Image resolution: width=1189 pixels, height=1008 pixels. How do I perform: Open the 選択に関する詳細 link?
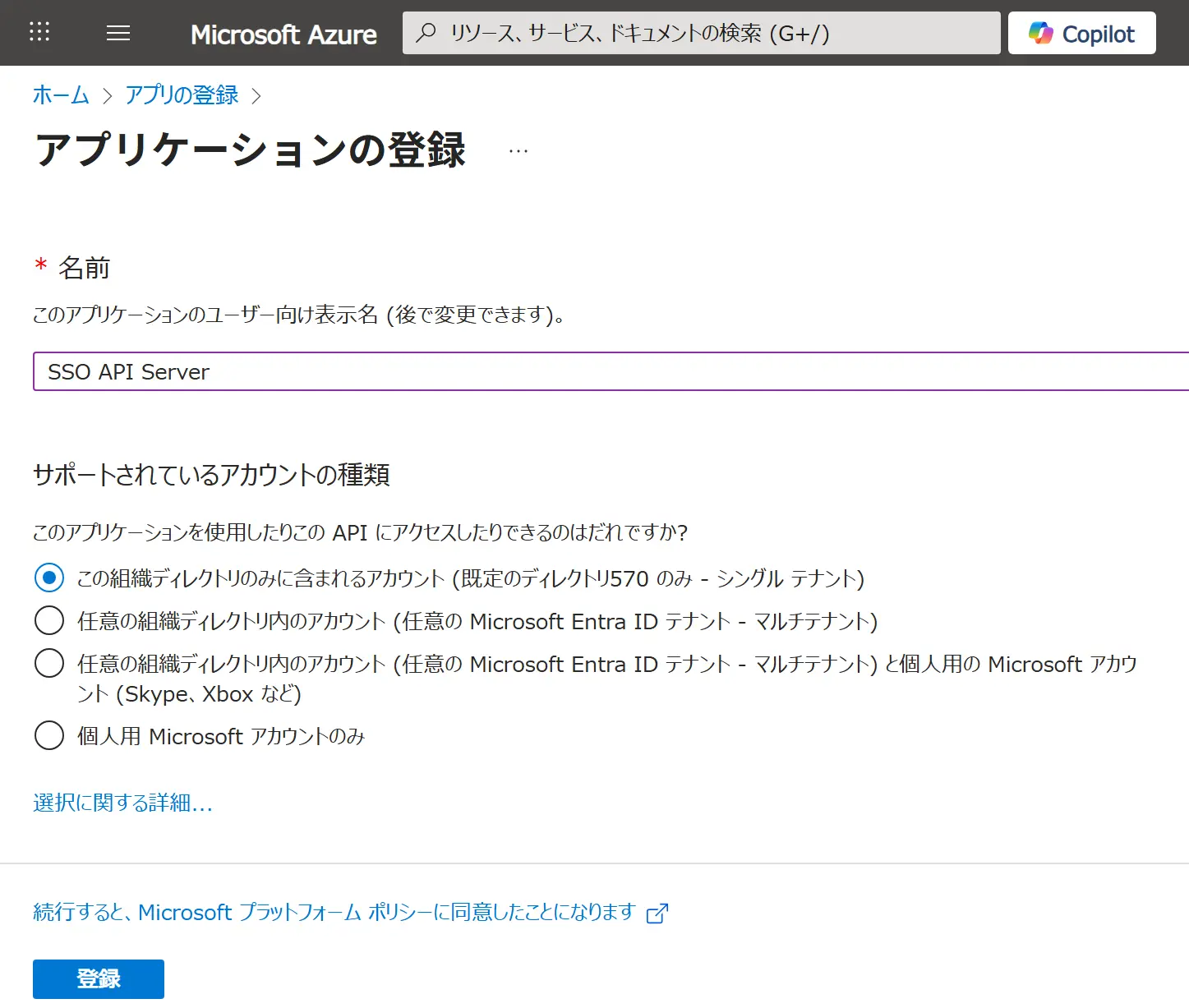tap(122, 803)
